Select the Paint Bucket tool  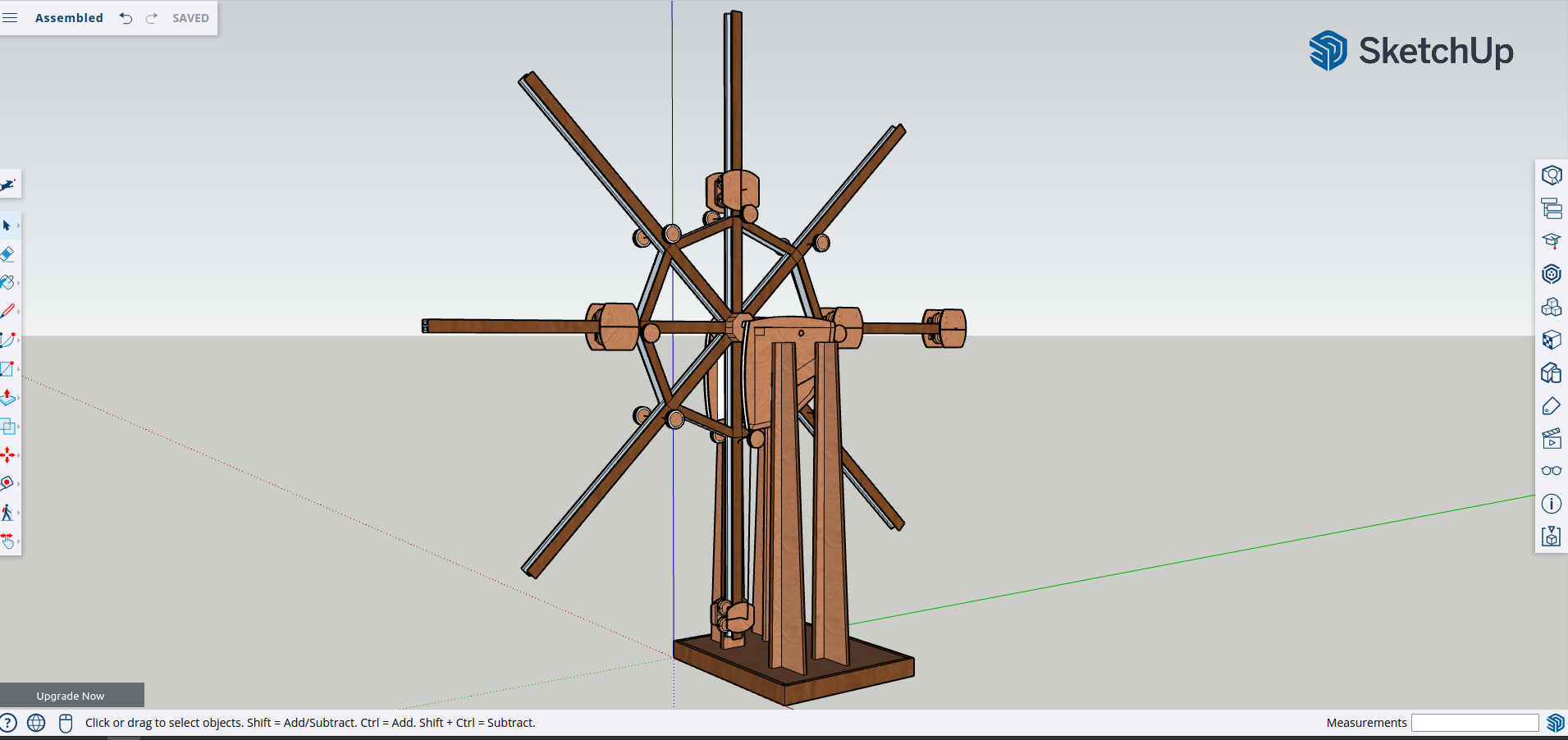(7, 282)
